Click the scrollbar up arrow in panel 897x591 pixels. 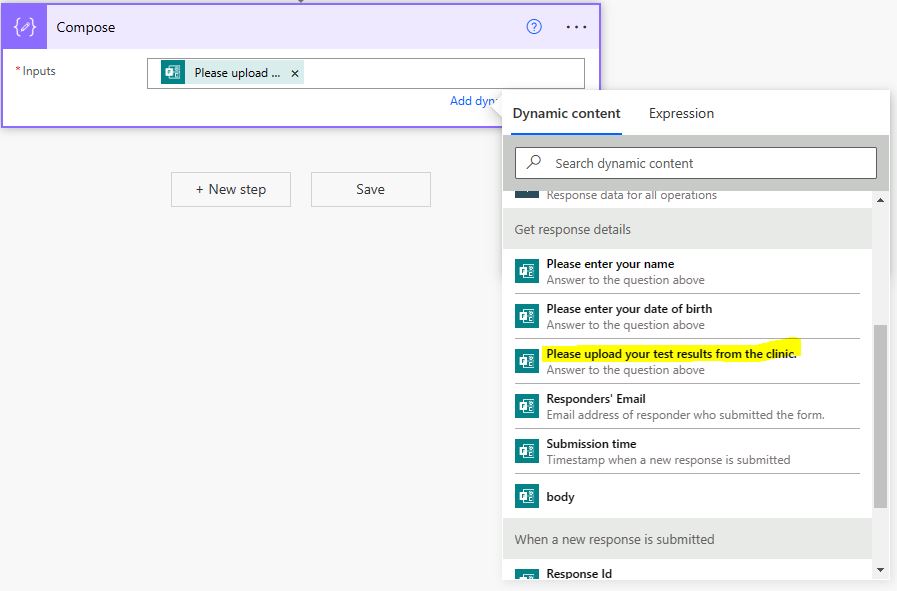880,200
